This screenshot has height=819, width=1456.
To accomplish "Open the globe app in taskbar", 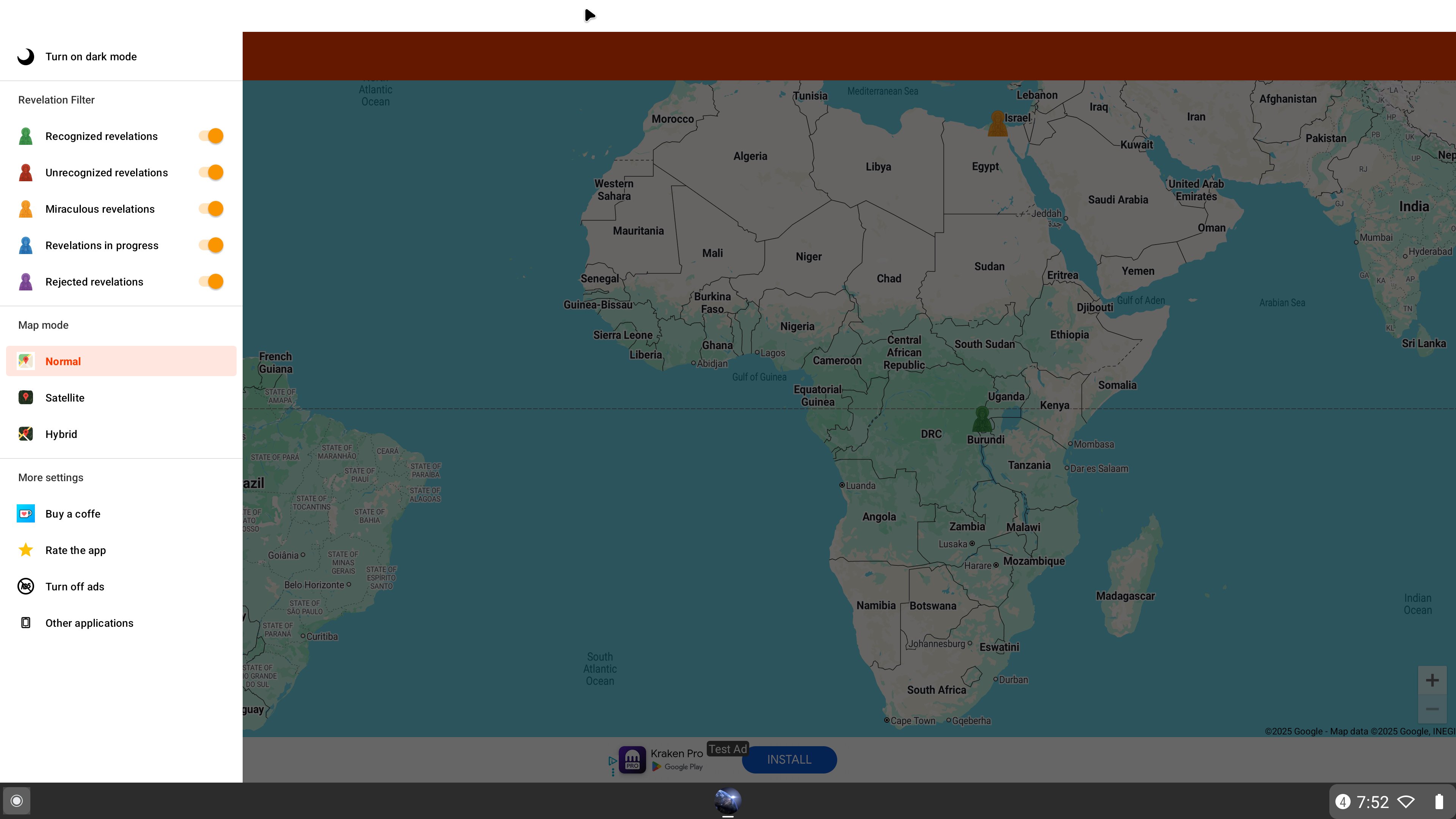I will 728,801.
